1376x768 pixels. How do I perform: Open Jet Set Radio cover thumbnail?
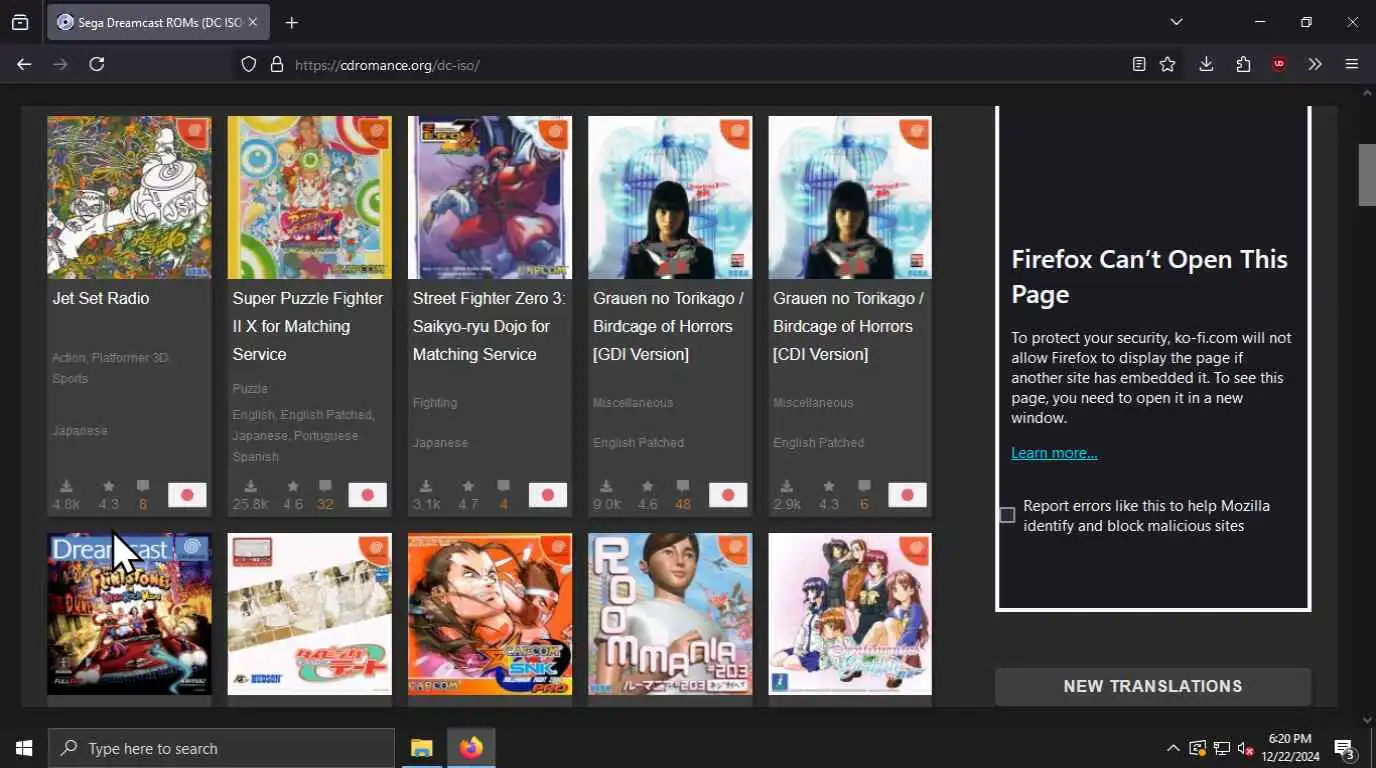point(129,197)
